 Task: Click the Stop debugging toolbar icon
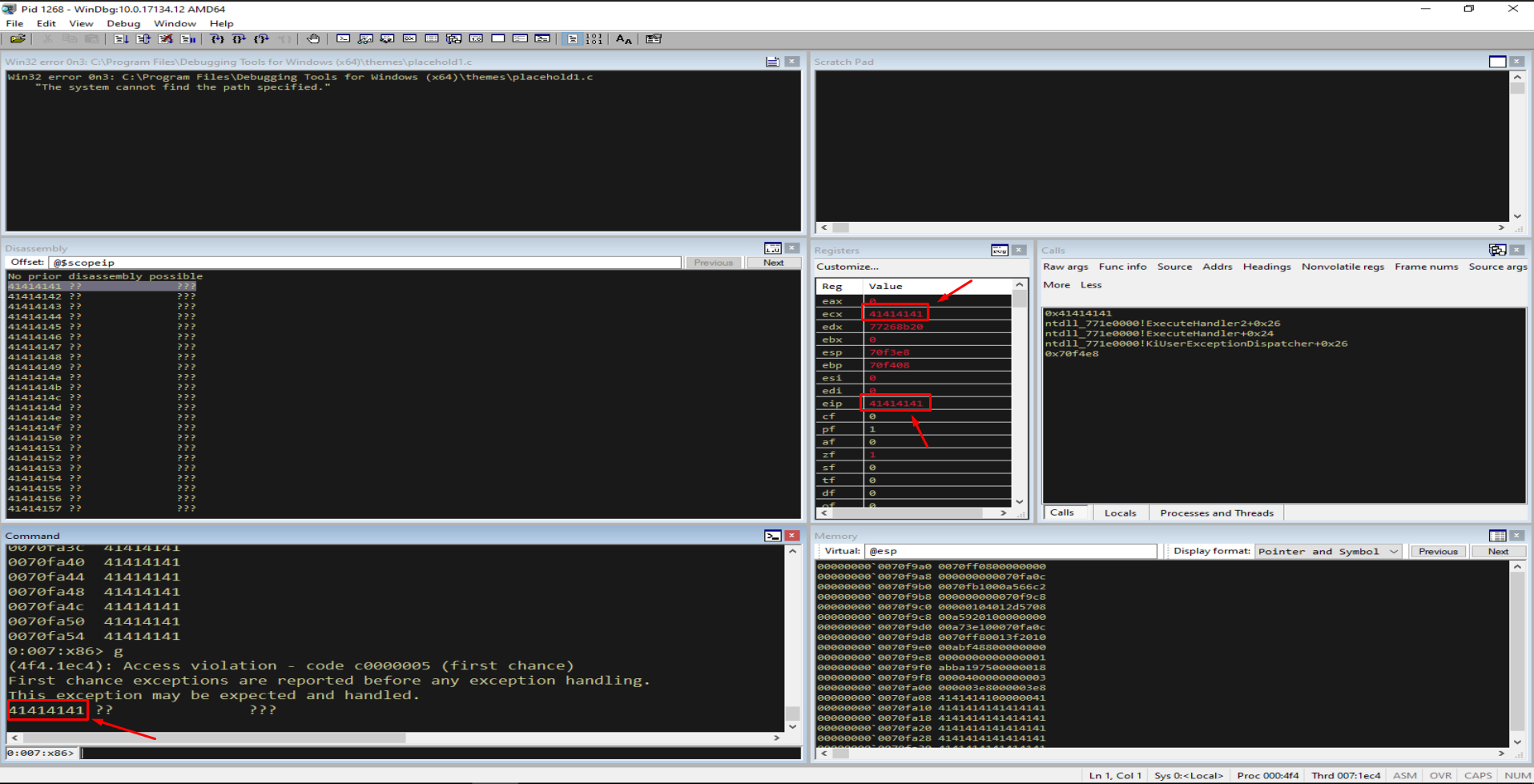point(166,38)
